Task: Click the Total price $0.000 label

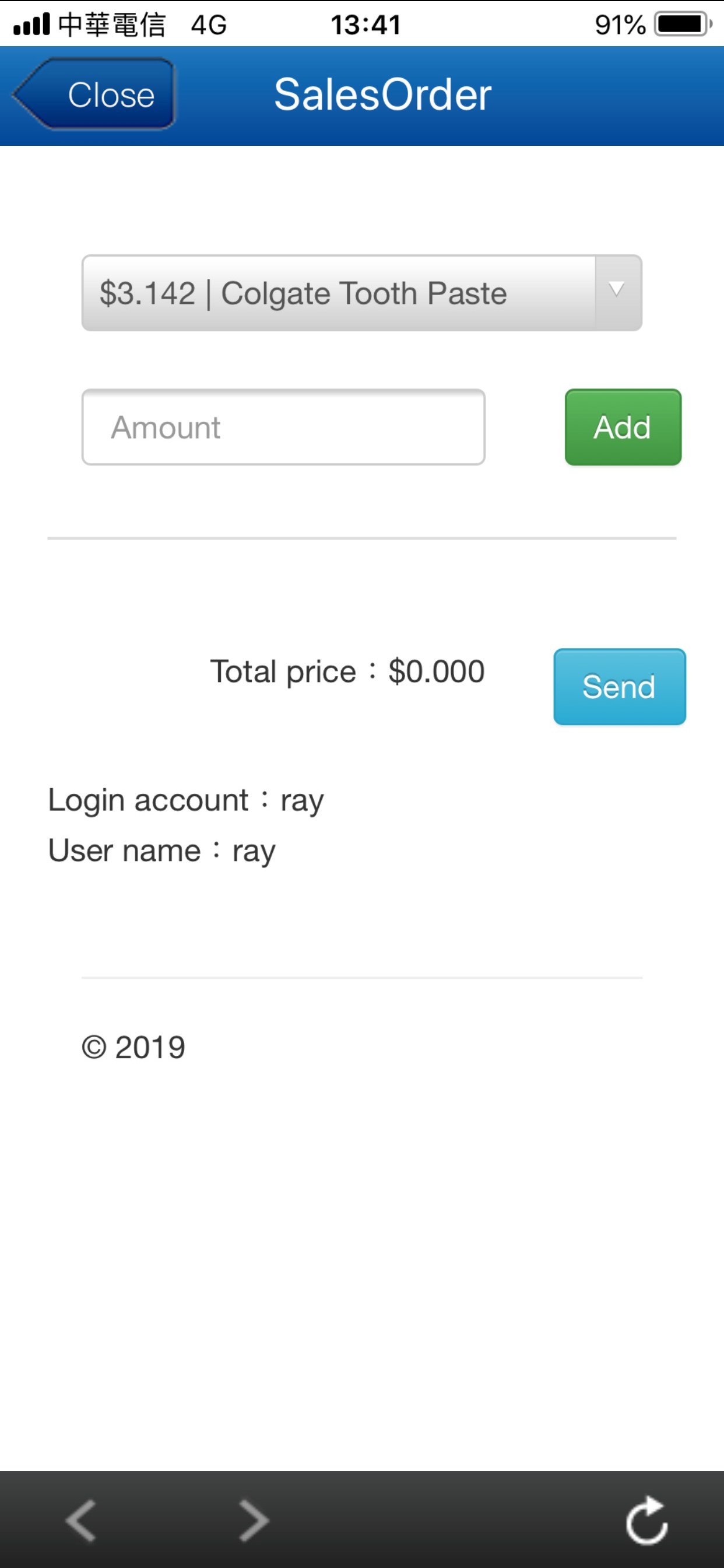Action: (x=347, y=672)
